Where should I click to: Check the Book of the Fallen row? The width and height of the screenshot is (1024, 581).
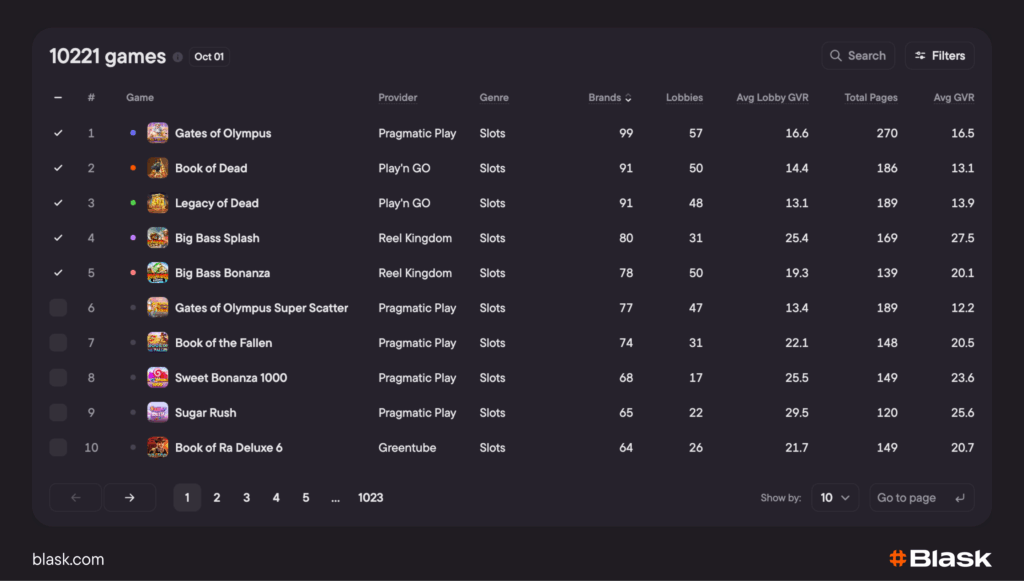pyautogui.click(x=58, y=343)
